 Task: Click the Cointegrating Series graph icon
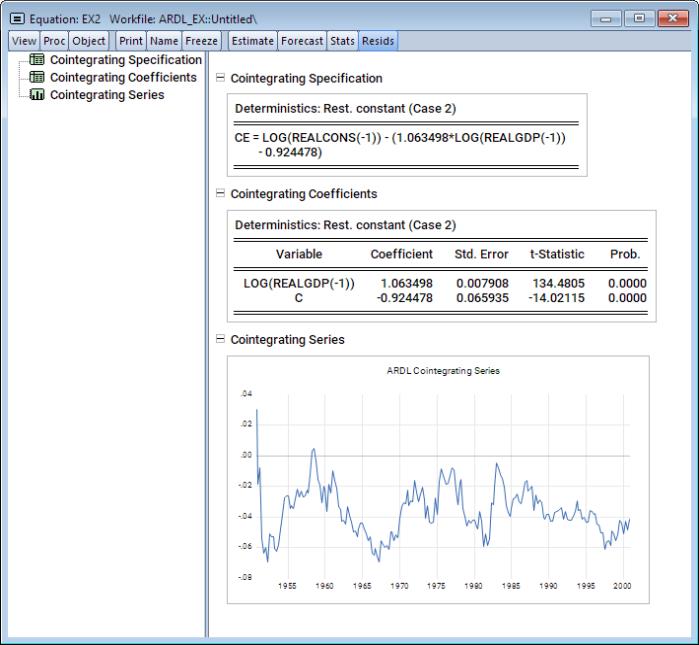coord(37,95)
